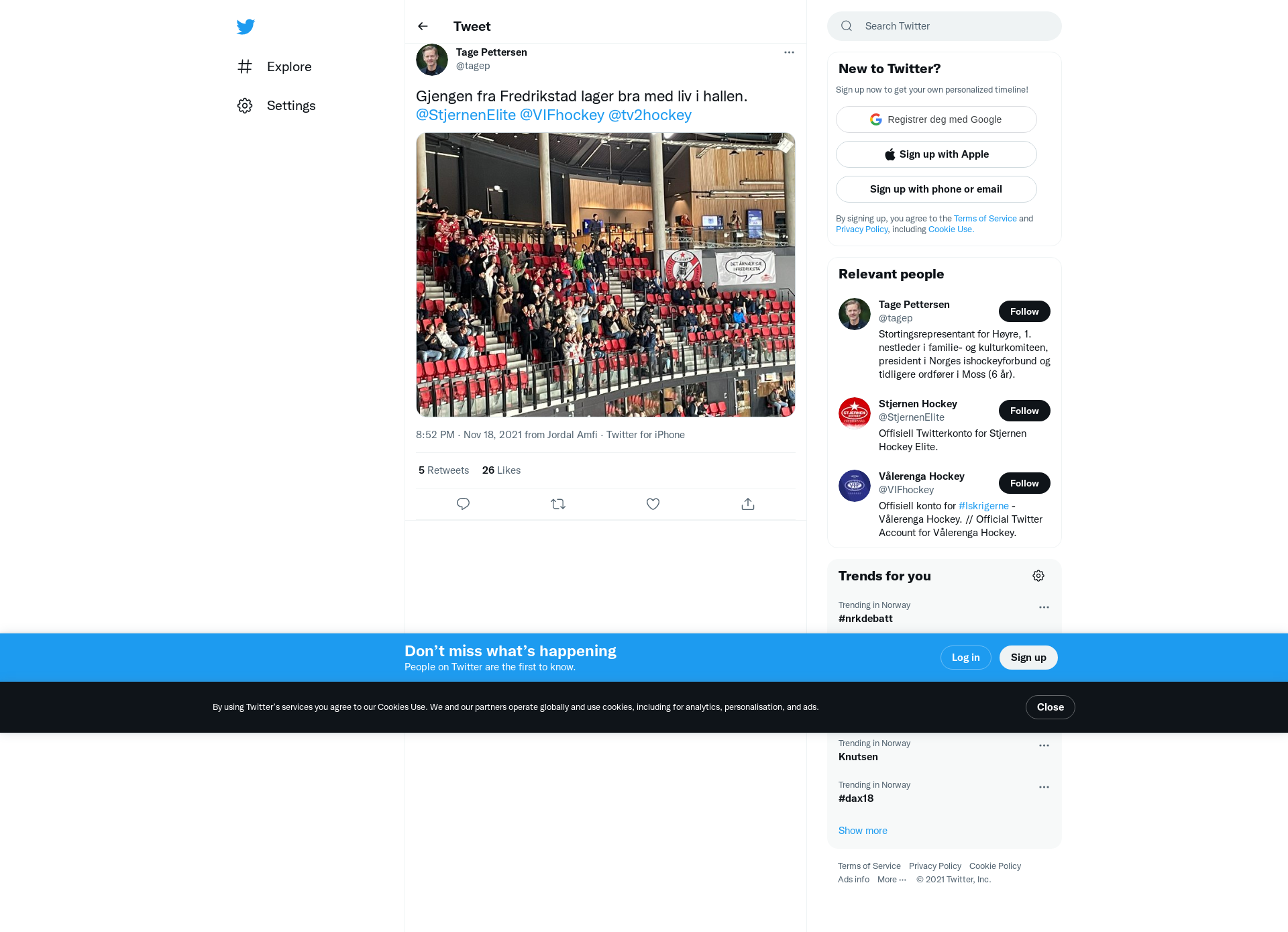The image size is (1288, 932).
Task: Open Settings in the left sidebar
Action: click(276, 105)
